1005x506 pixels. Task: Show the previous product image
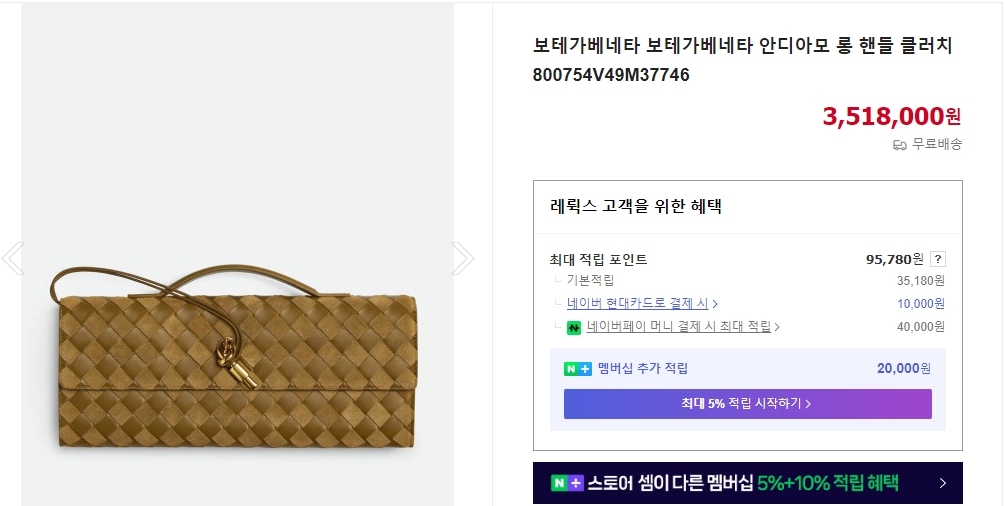13,258
